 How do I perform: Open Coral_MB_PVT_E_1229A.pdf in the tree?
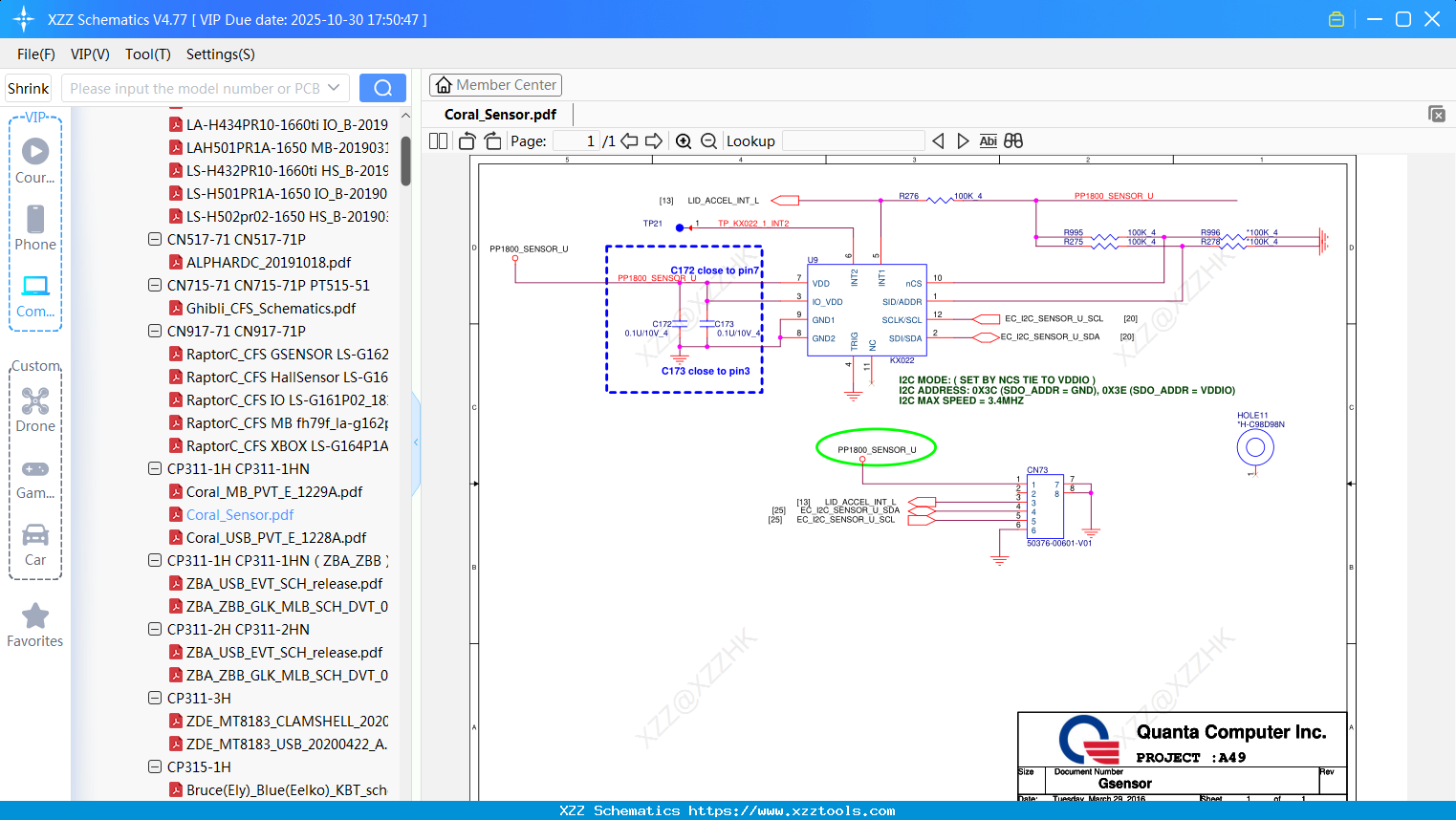click(274, 491)
